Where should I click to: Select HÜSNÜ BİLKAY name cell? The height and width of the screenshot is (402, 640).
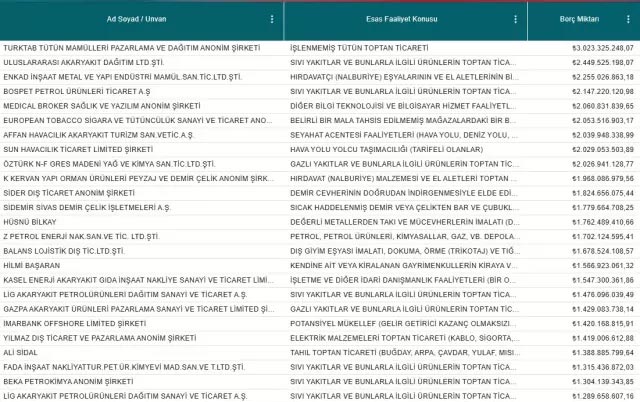coord(30,222)
